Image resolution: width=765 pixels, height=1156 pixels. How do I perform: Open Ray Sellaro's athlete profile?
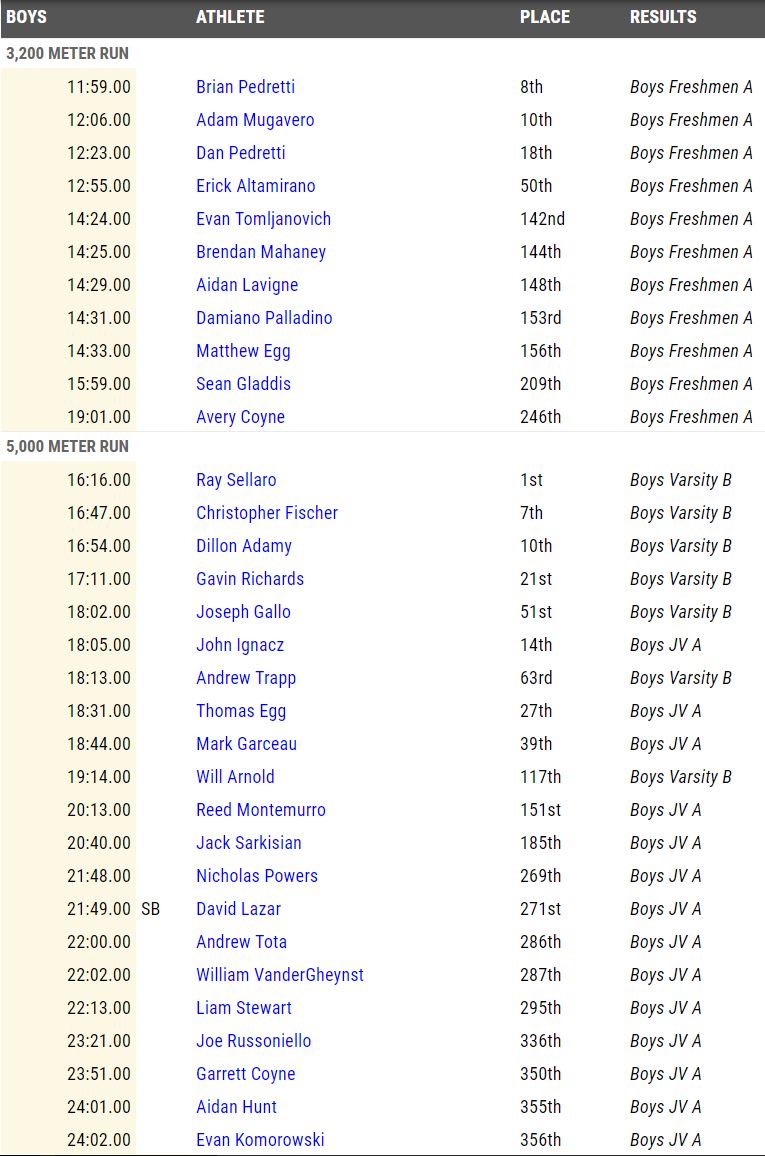236,480
